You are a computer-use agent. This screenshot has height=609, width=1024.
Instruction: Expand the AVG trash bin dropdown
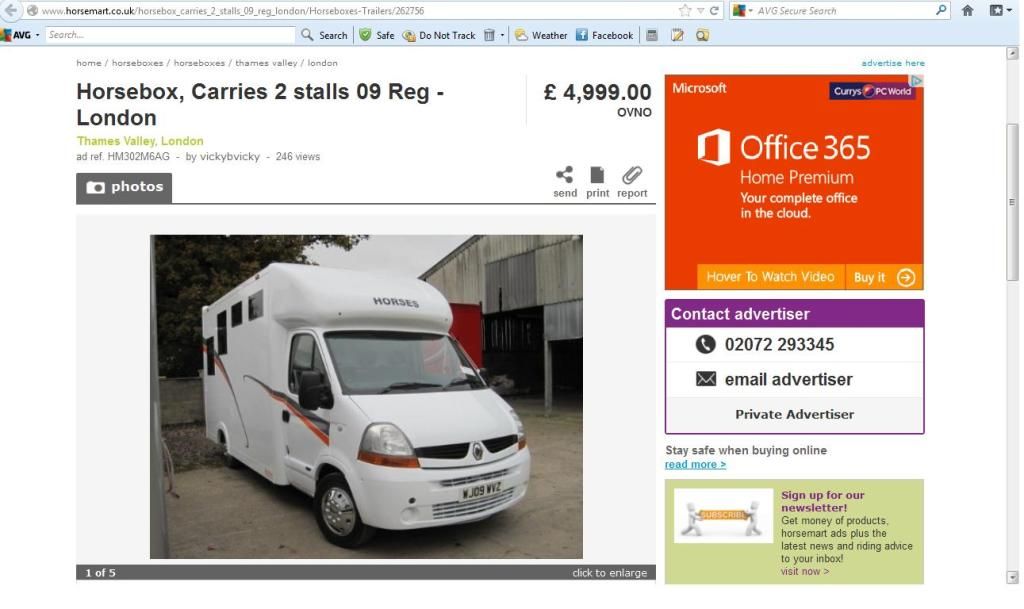tap(503, 35)
